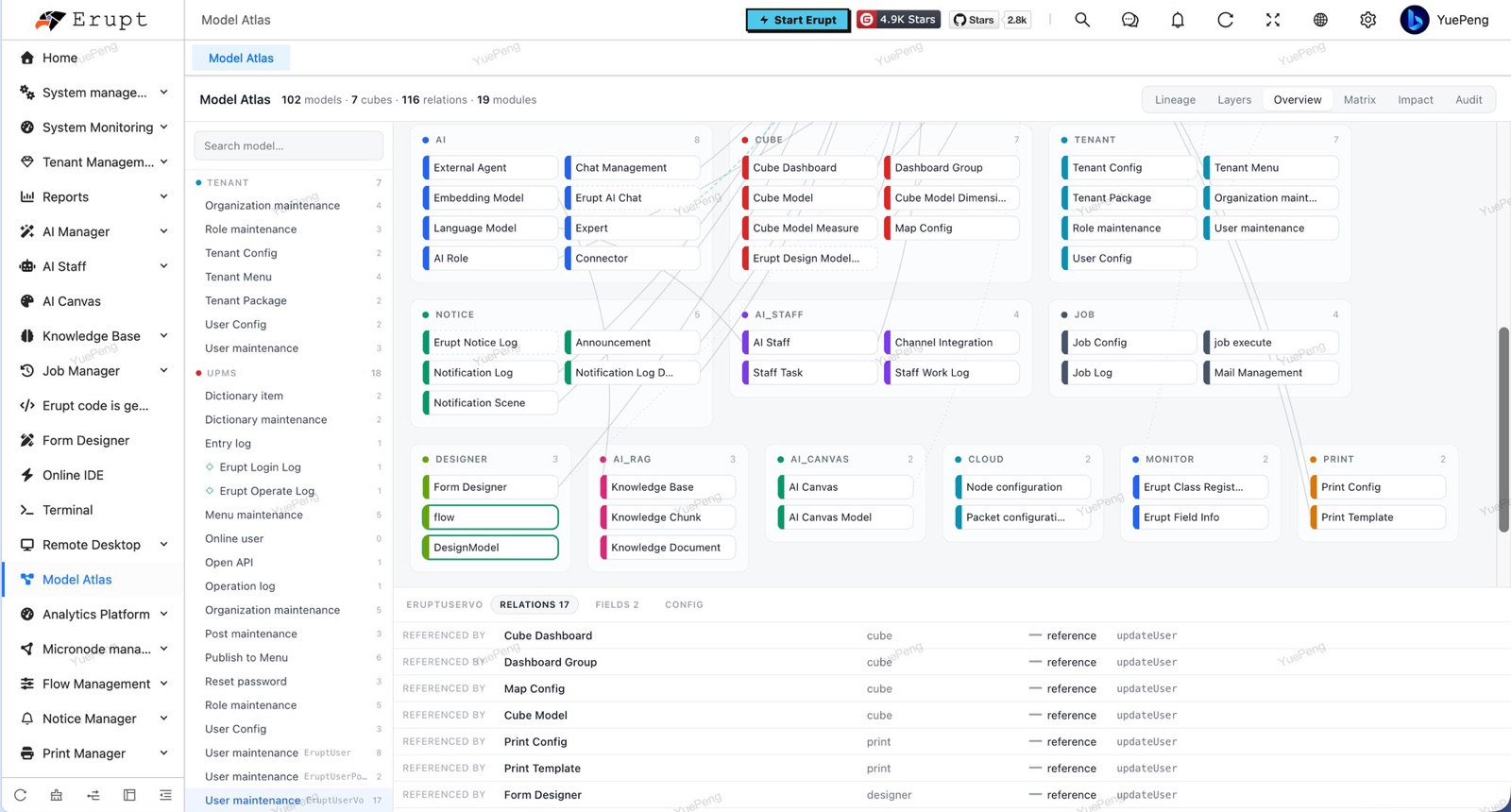Viewport: 1511px width, 812px height.
Task: Open the chat message icon in header
Action: coord(1129,20)
